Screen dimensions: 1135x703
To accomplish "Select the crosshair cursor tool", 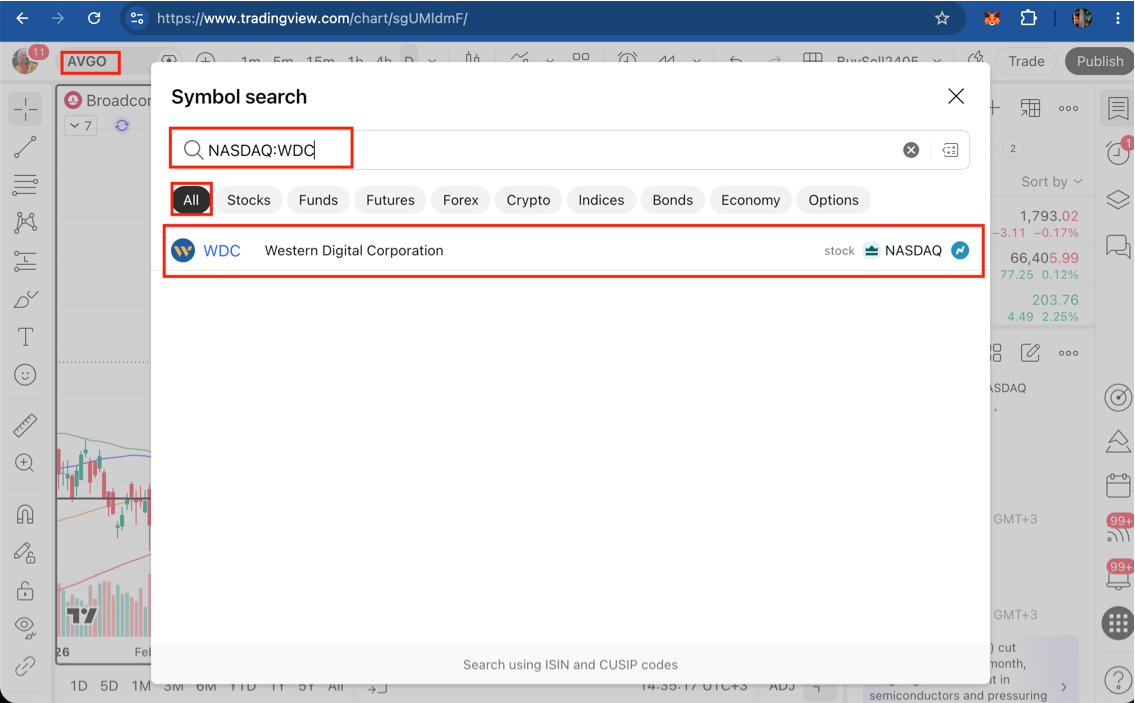I will (25, 109).
